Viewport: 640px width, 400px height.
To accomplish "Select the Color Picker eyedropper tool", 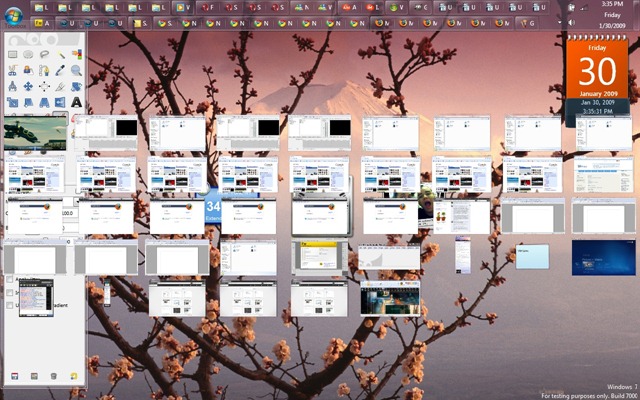I will coord(60,71).
